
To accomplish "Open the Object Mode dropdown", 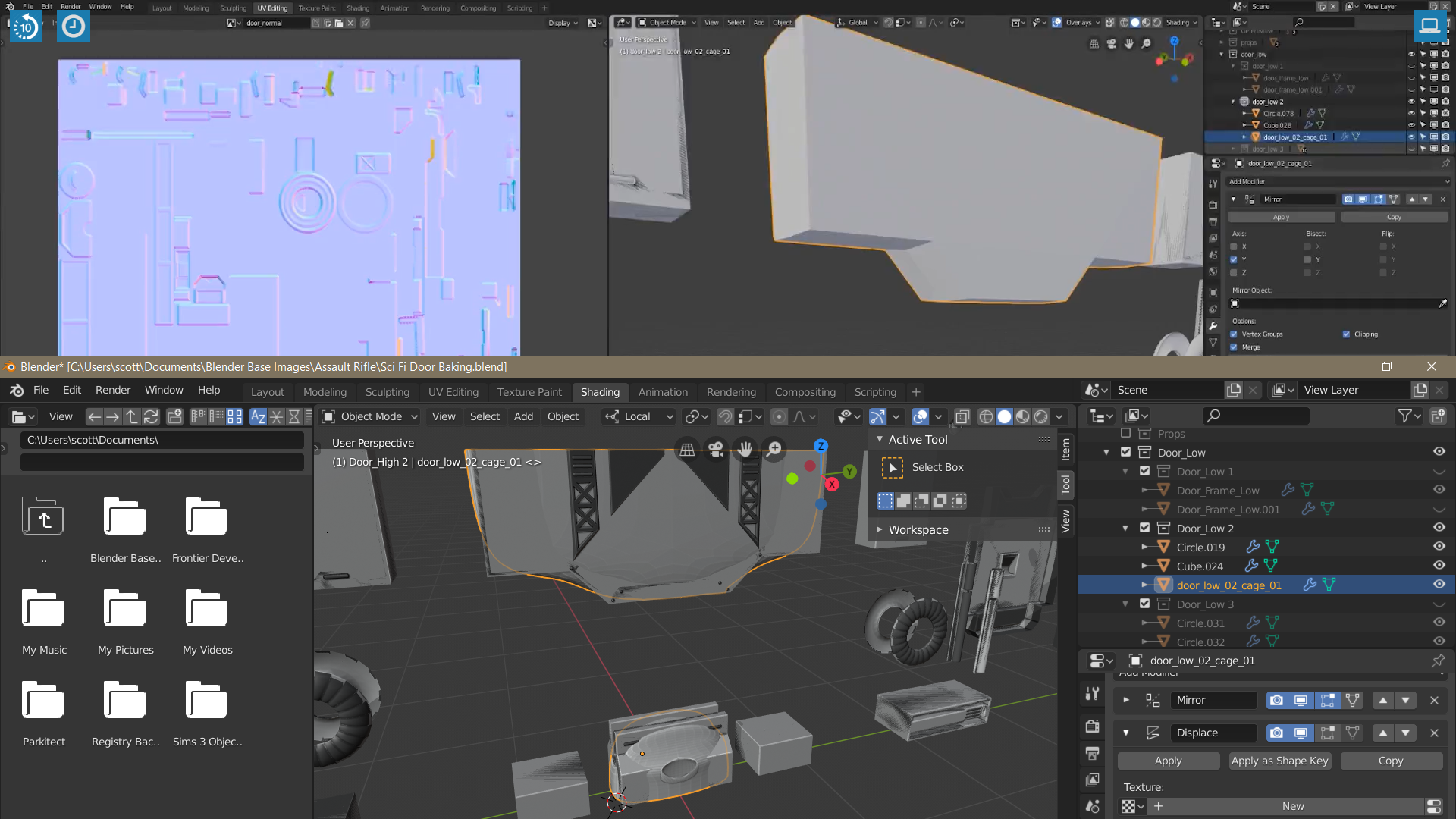I will [371, 416].
